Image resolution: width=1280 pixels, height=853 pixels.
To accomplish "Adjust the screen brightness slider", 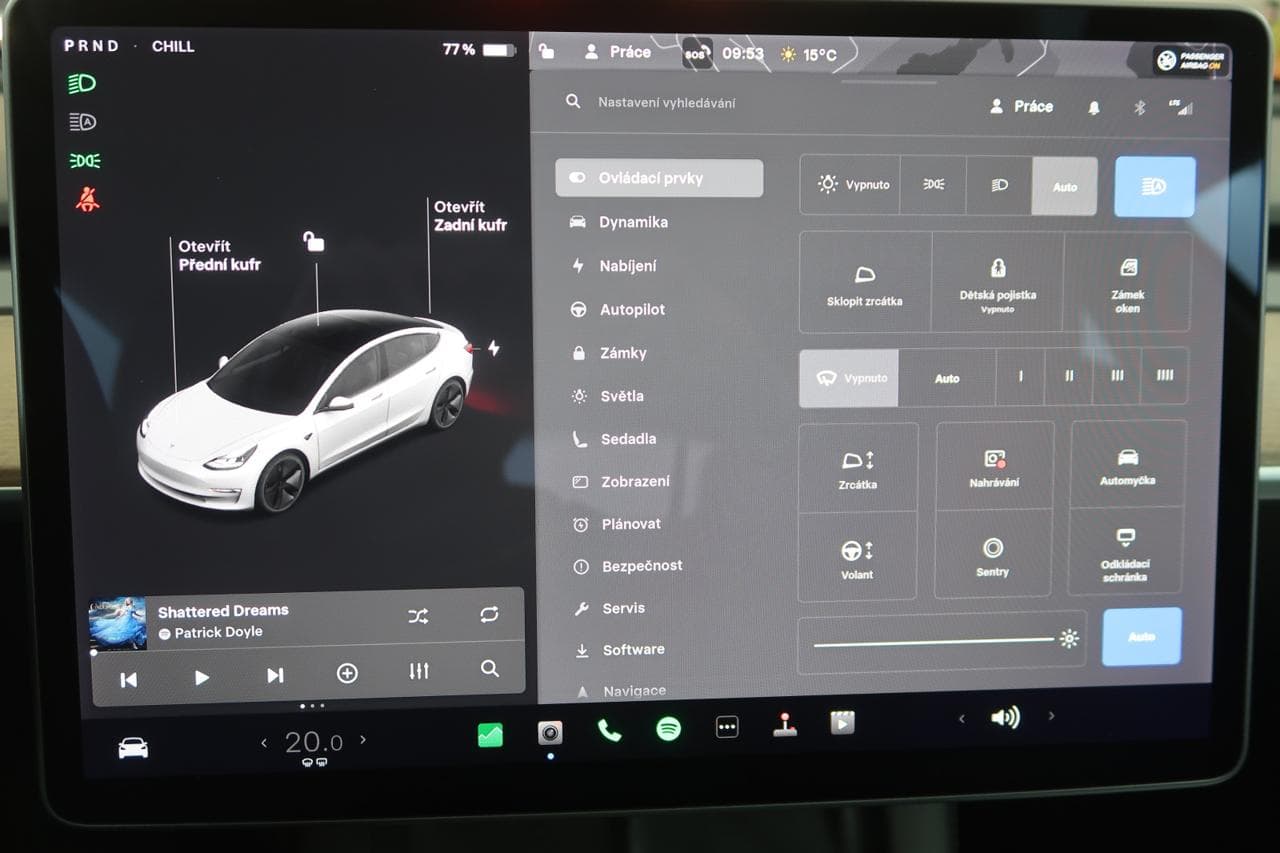I will [x=940, y=637].
